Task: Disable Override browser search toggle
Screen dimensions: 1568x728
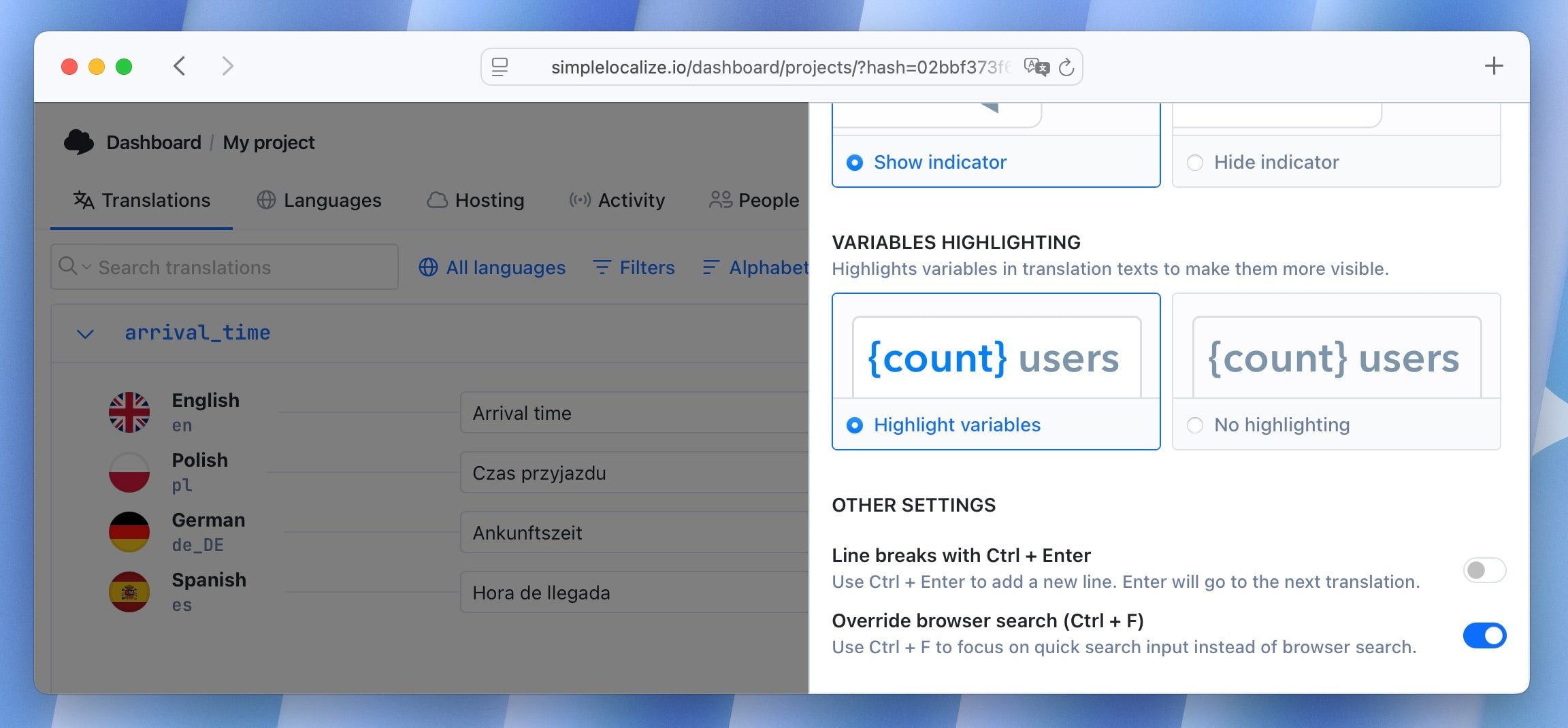Action: point(1484,635)
